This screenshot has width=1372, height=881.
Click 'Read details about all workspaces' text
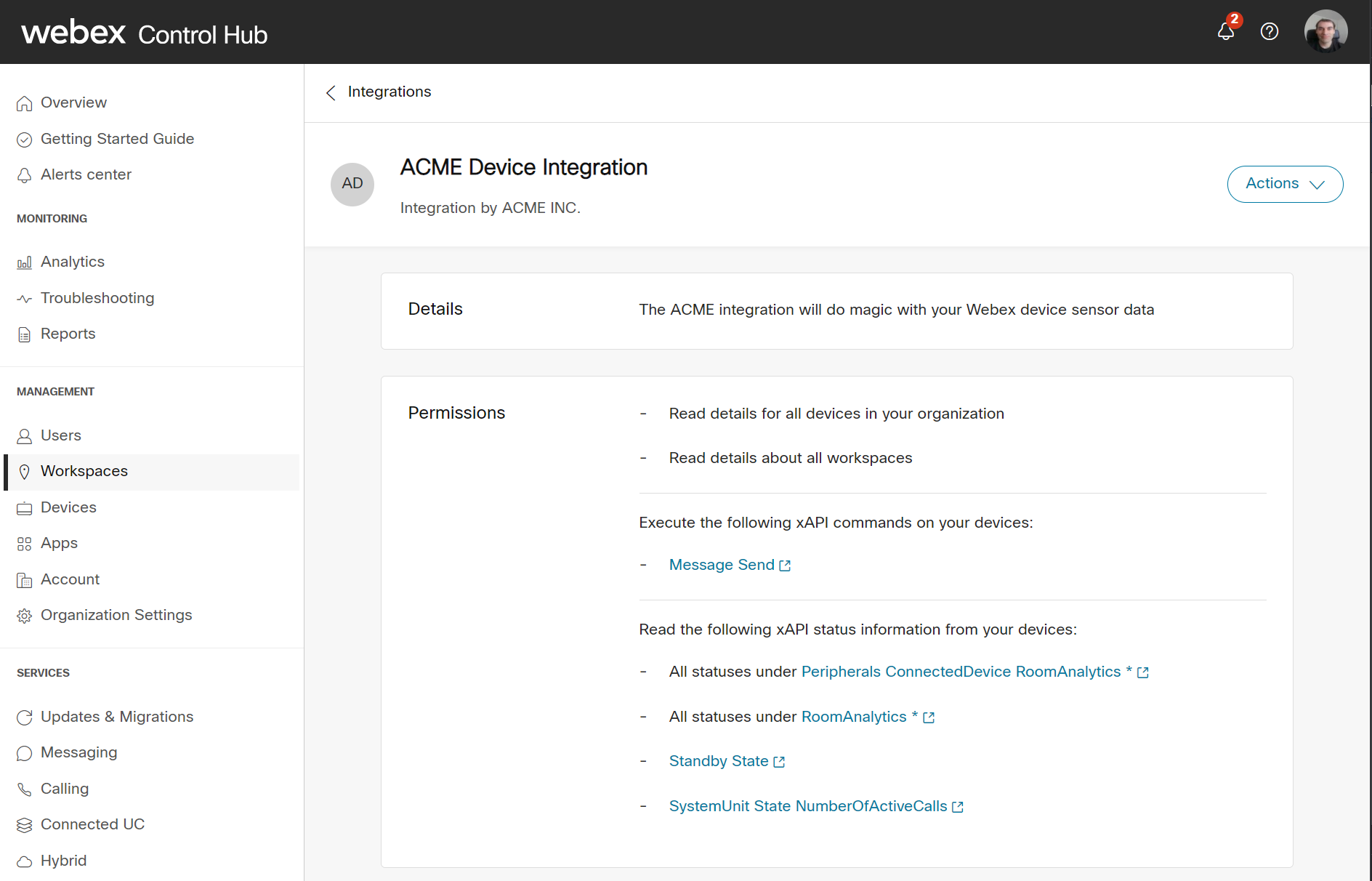[791, 458]
